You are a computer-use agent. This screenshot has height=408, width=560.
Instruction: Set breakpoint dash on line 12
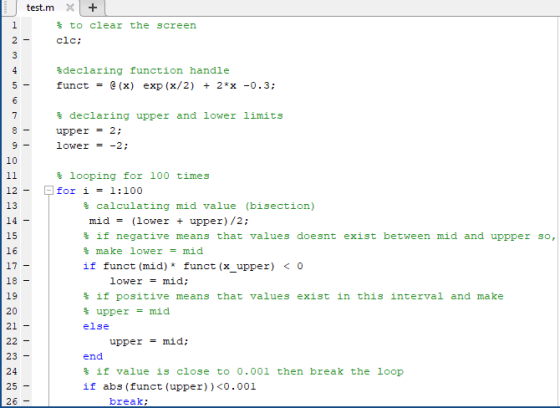click(x=26, y=190)
